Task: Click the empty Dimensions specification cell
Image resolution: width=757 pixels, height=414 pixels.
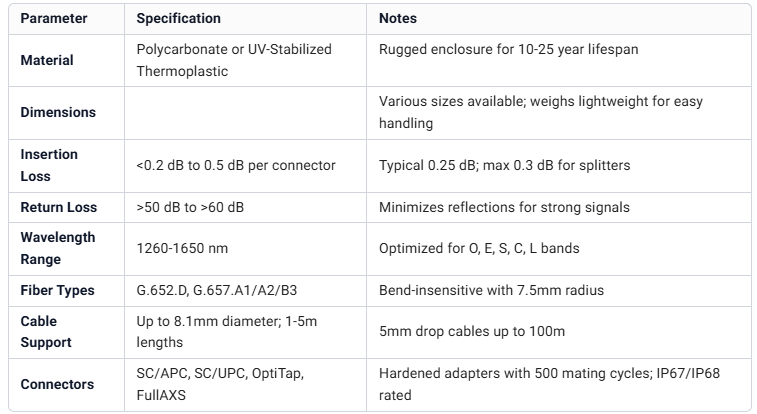Action: 246,112
